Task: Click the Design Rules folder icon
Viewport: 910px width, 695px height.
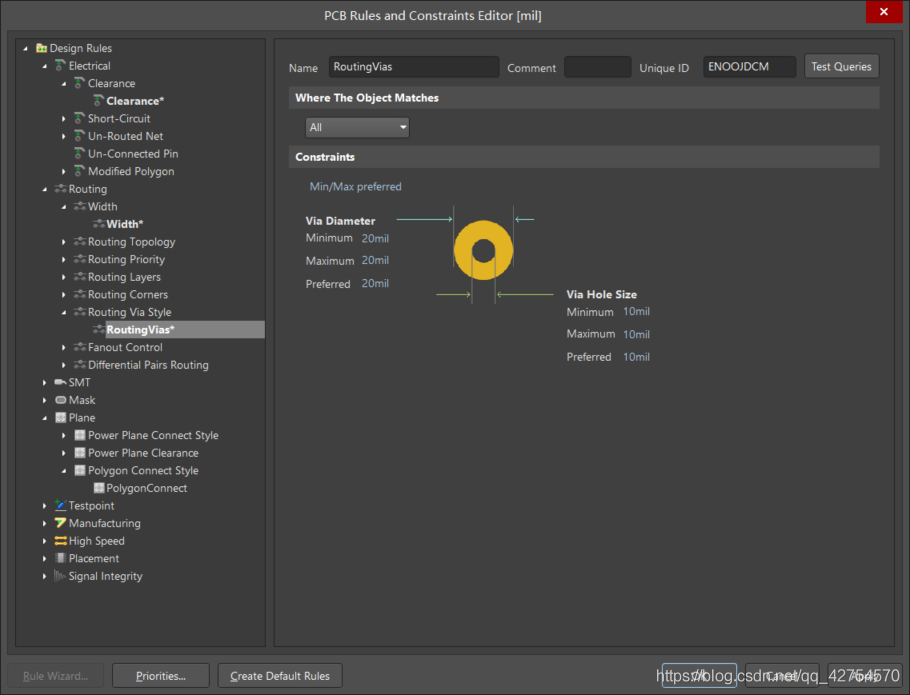Action: click(x=41, y=48)
